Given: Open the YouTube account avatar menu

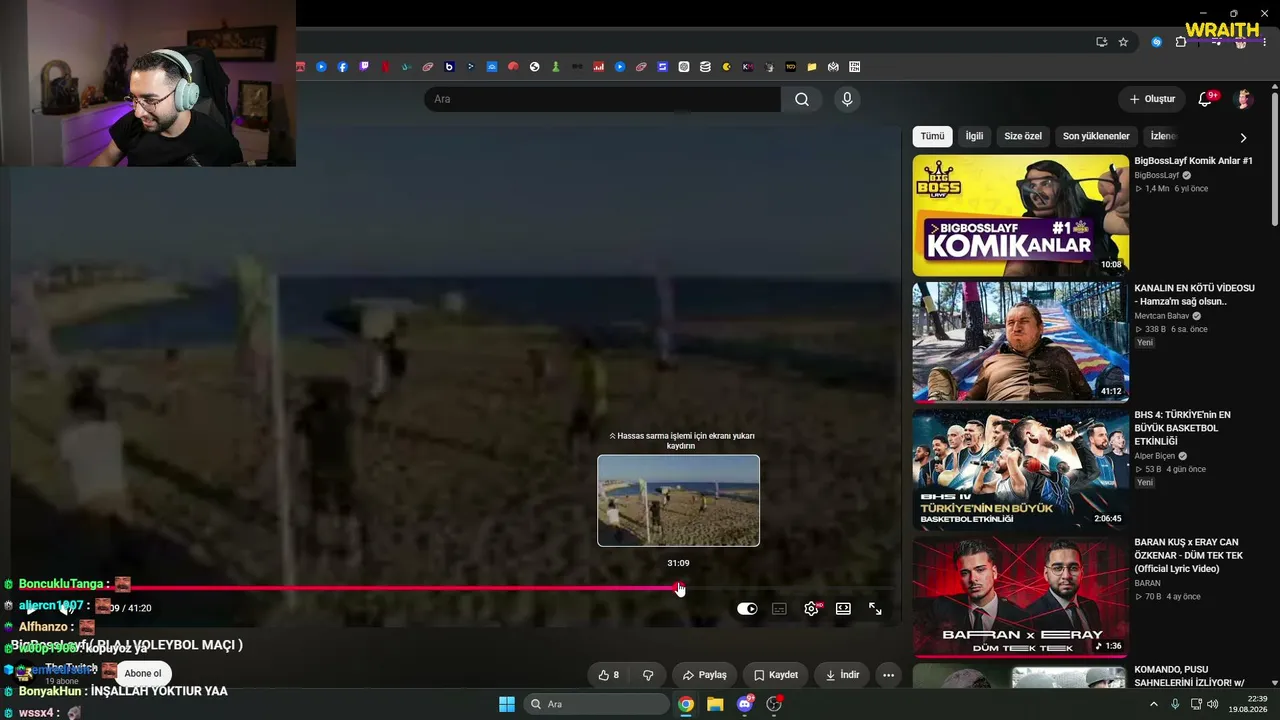Looking at the screenshot, I should tap(1244, 99).
